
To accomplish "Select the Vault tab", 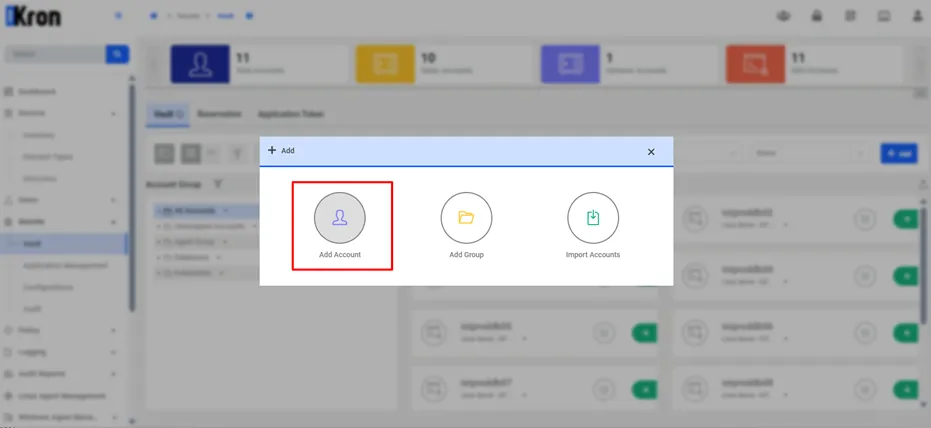I will [x=168, y=114].
